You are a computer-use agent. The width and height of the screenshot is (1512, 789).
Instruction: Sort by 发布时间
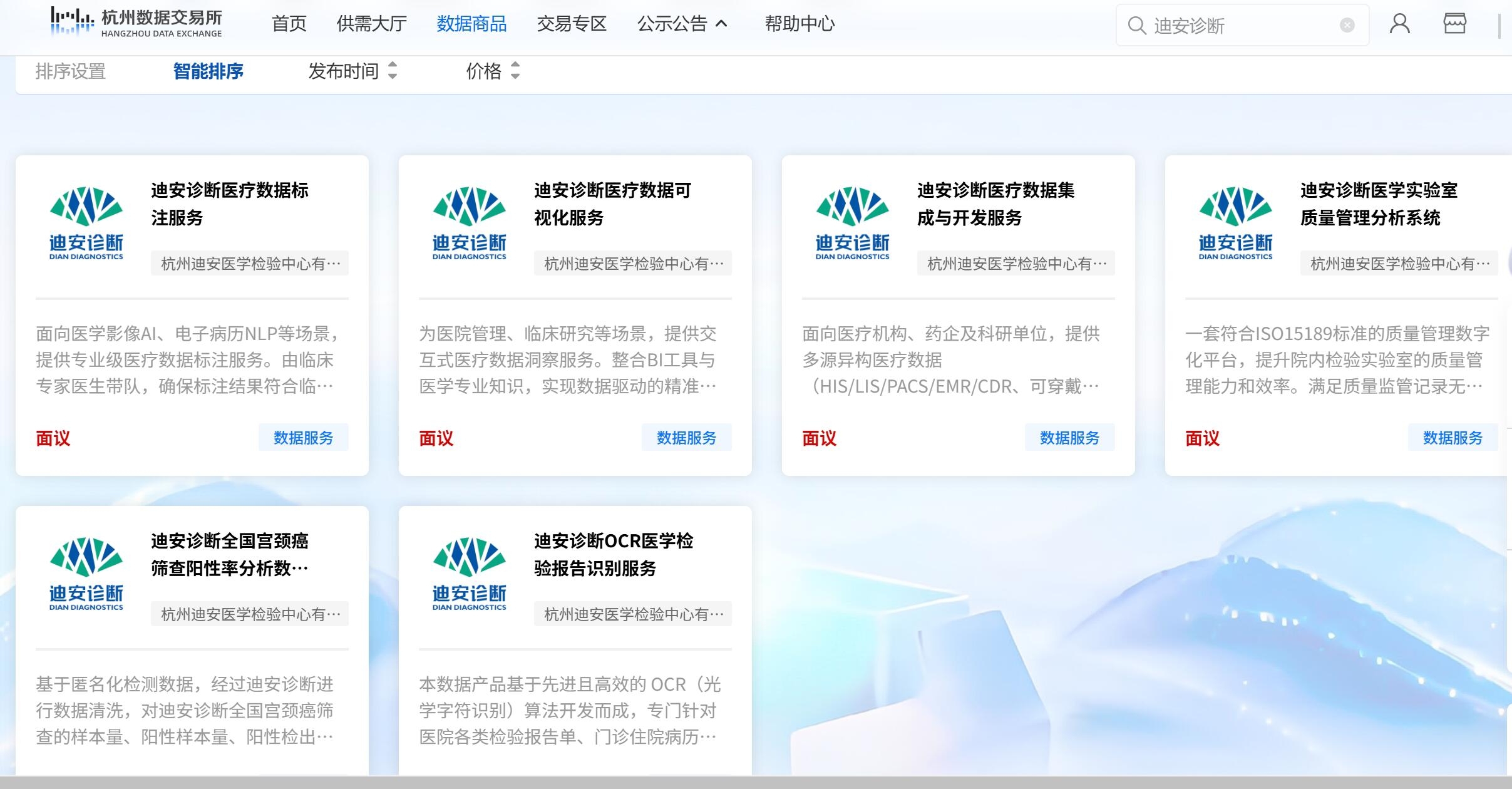pyautogui.click(x=352, y=71)
